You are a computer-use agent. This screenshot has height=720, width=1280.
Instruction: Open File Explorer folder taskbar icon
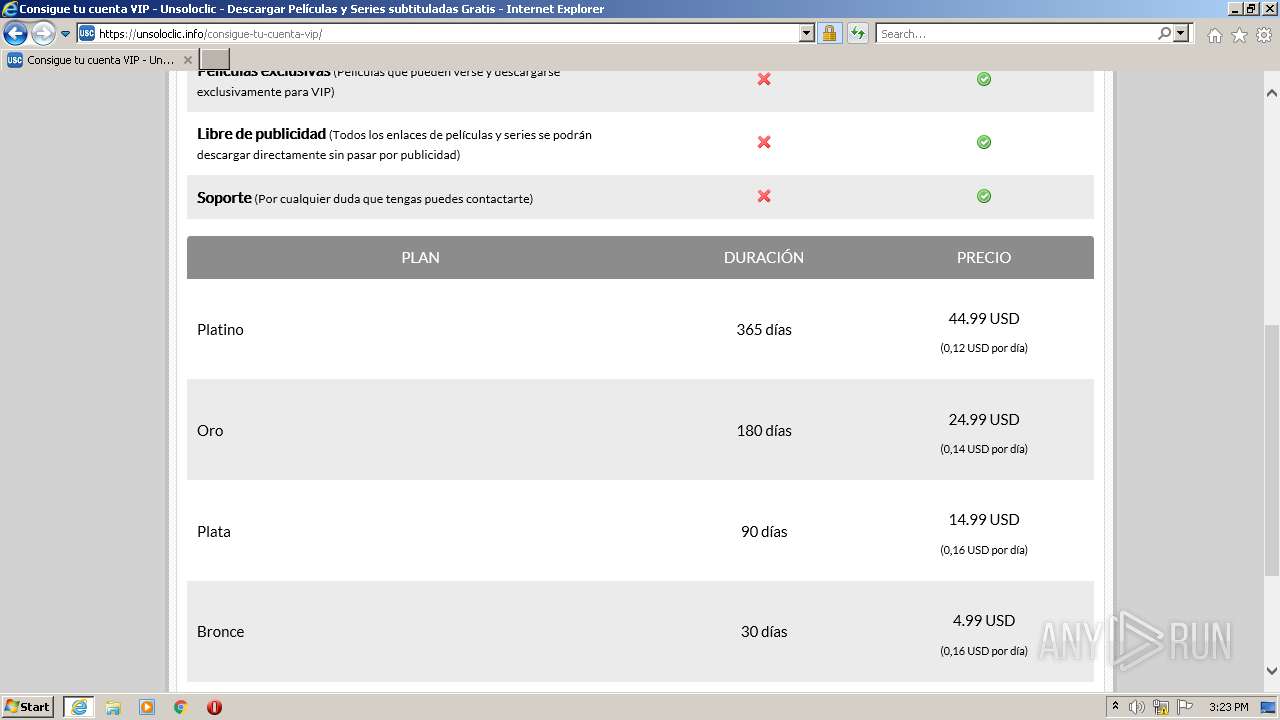tap(113, 707)
